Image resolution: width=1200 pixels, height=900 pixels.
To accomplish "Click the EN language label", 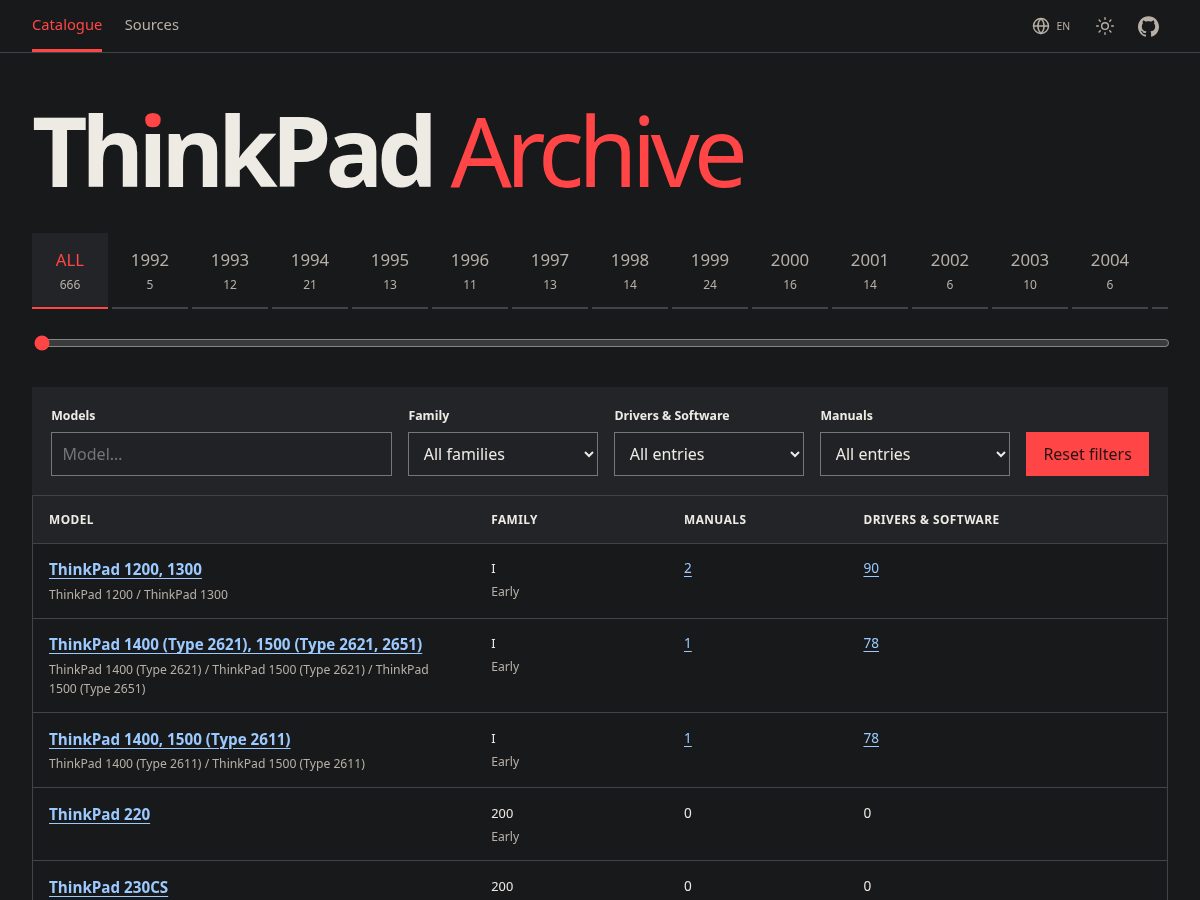I will point(1063,26).
